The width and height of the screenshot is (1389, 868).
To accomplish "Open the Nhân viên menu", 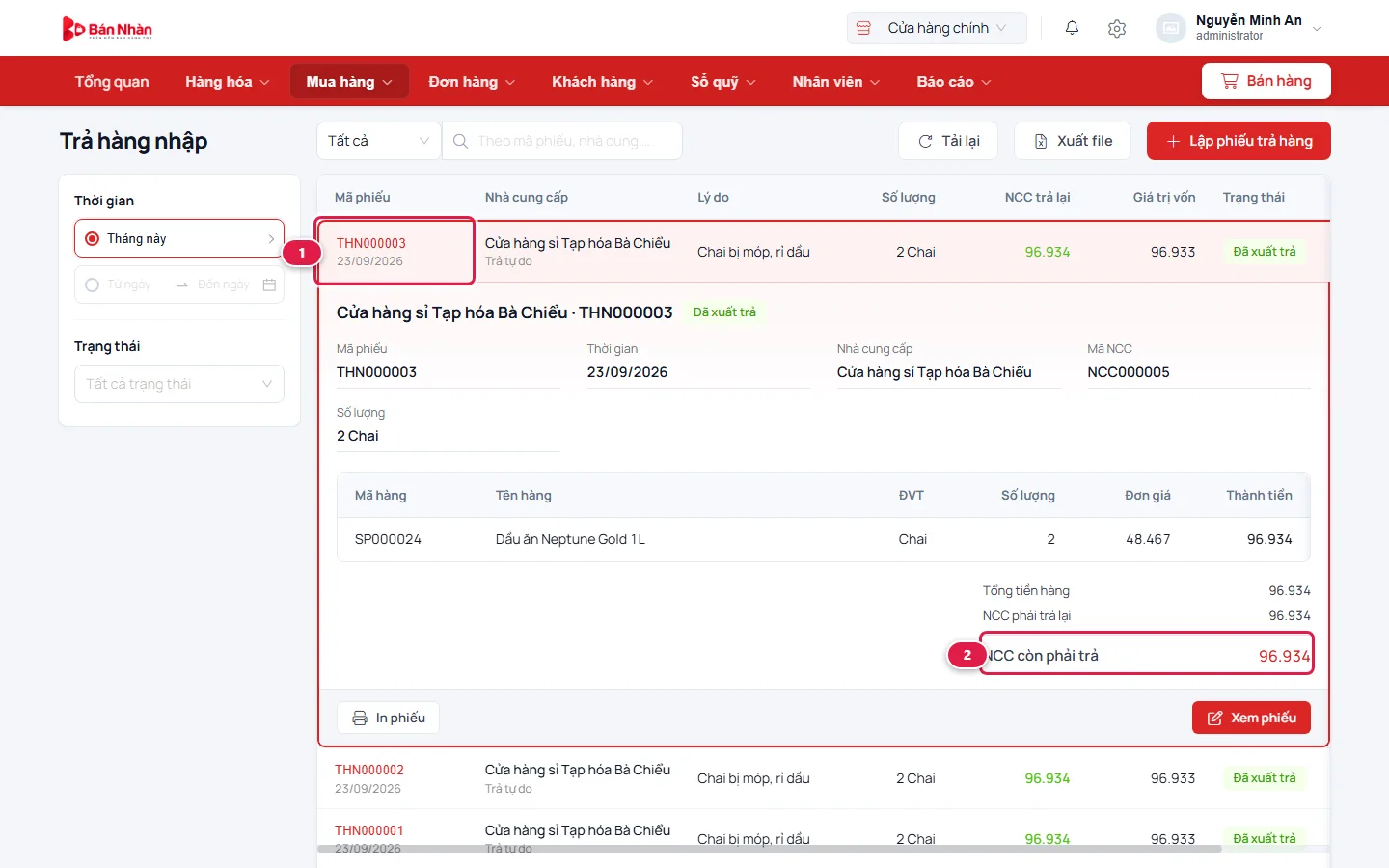I will tap(836, 82).
